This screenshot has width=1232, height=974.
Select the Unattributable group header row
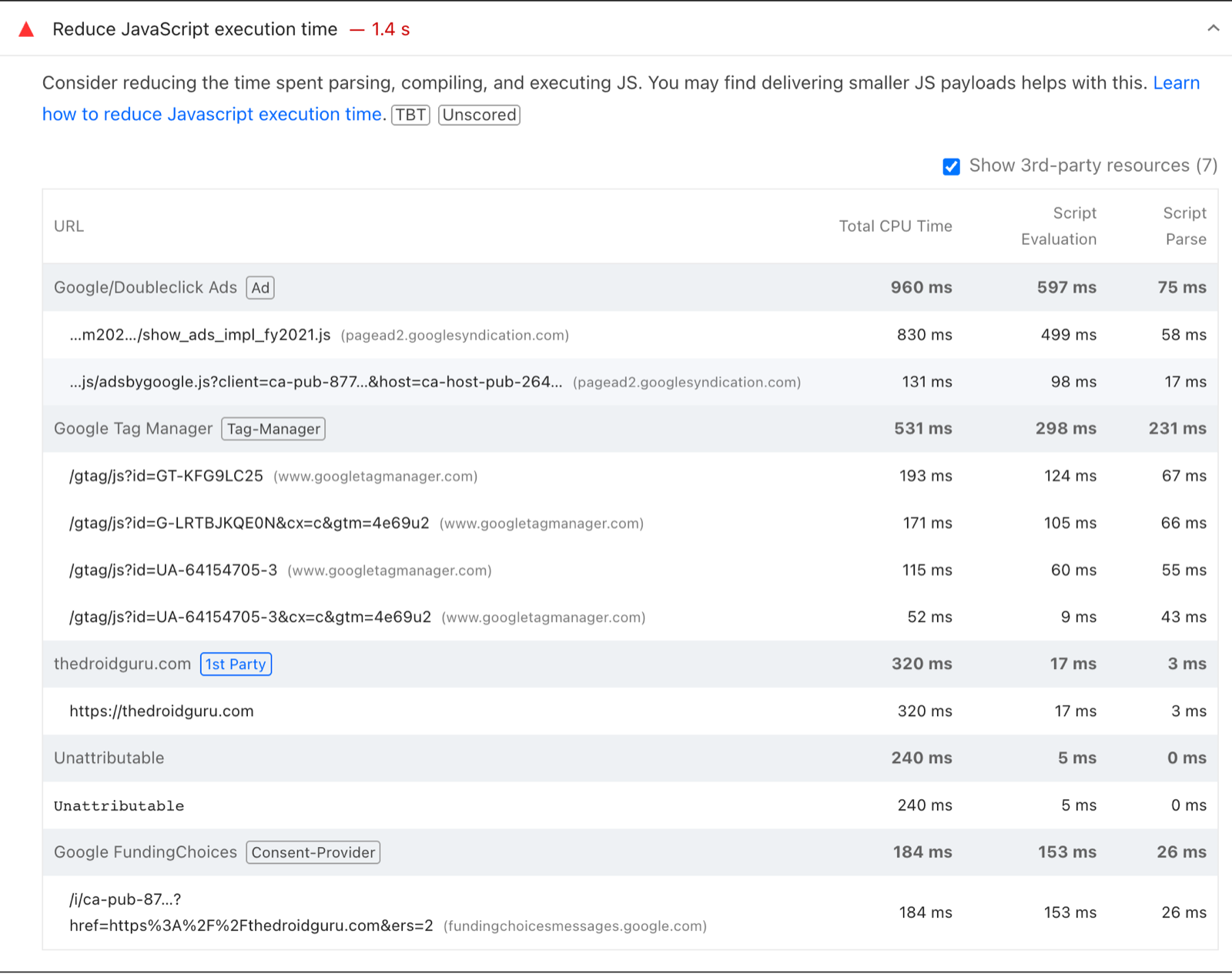[630, 758]
